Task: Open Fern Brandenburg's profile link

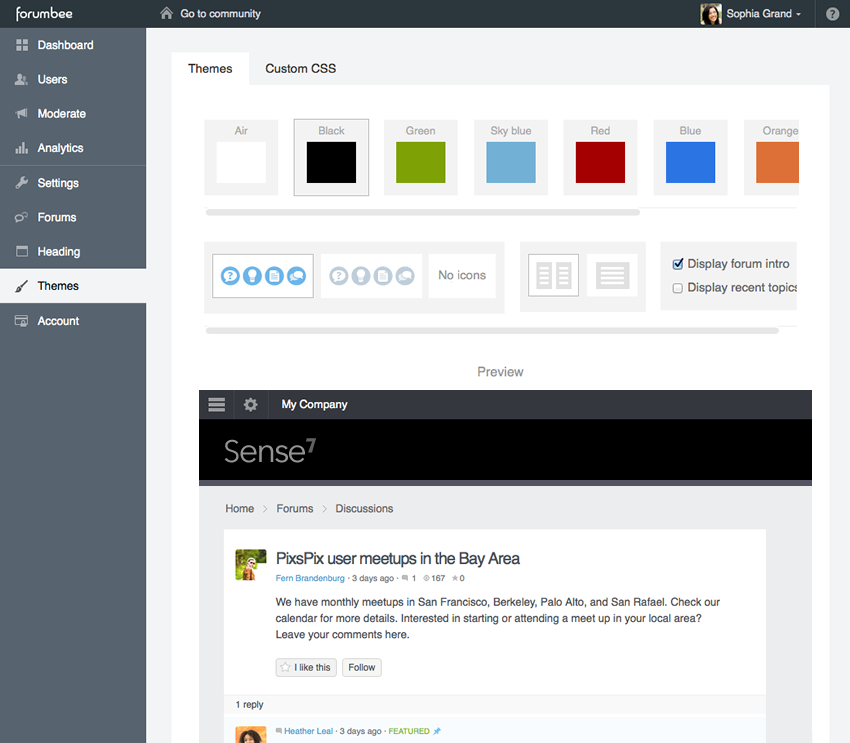Action: coord(310,578)
